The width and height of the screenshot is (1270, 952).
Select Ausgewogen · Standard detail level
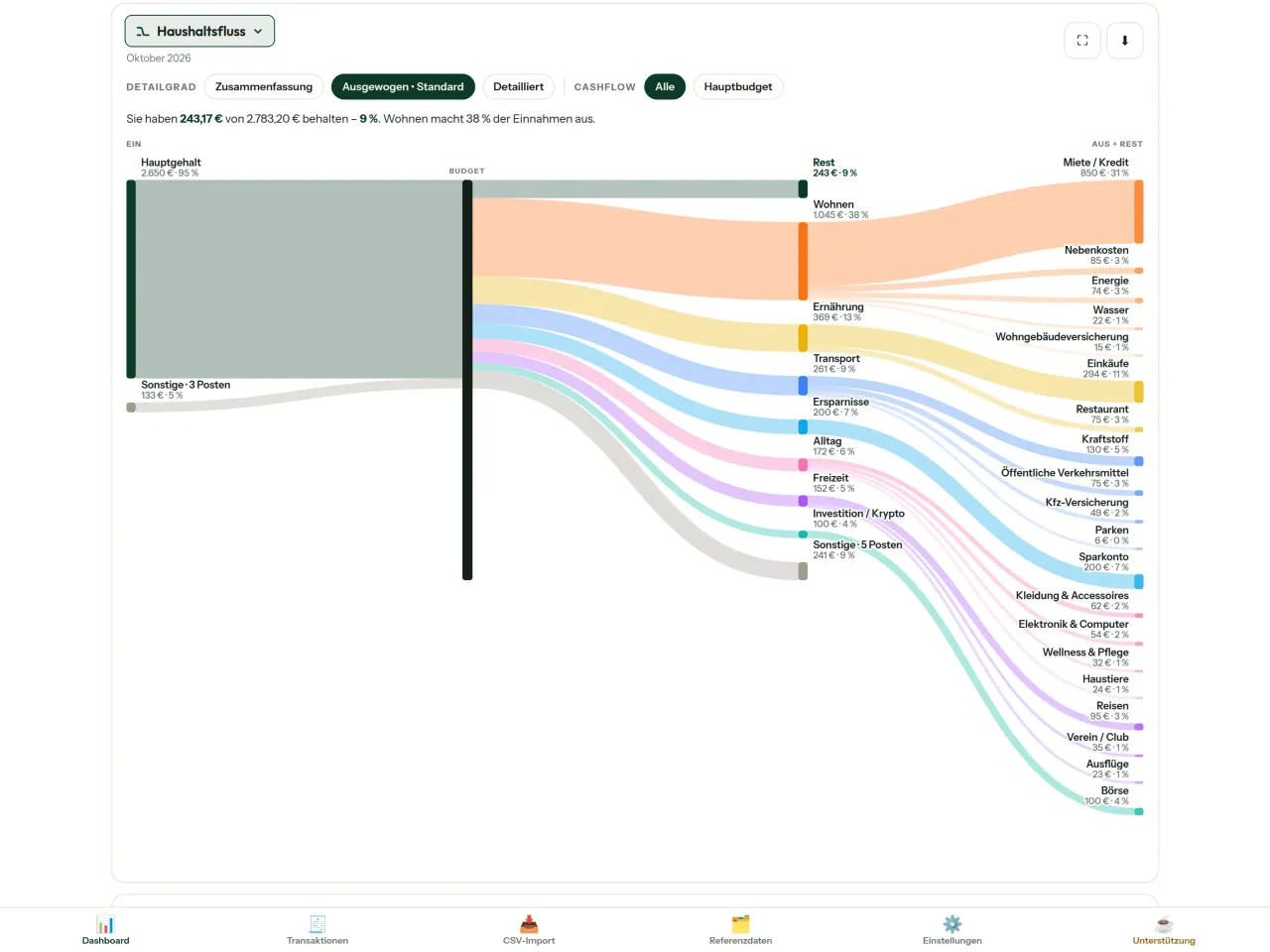[403, 87]
